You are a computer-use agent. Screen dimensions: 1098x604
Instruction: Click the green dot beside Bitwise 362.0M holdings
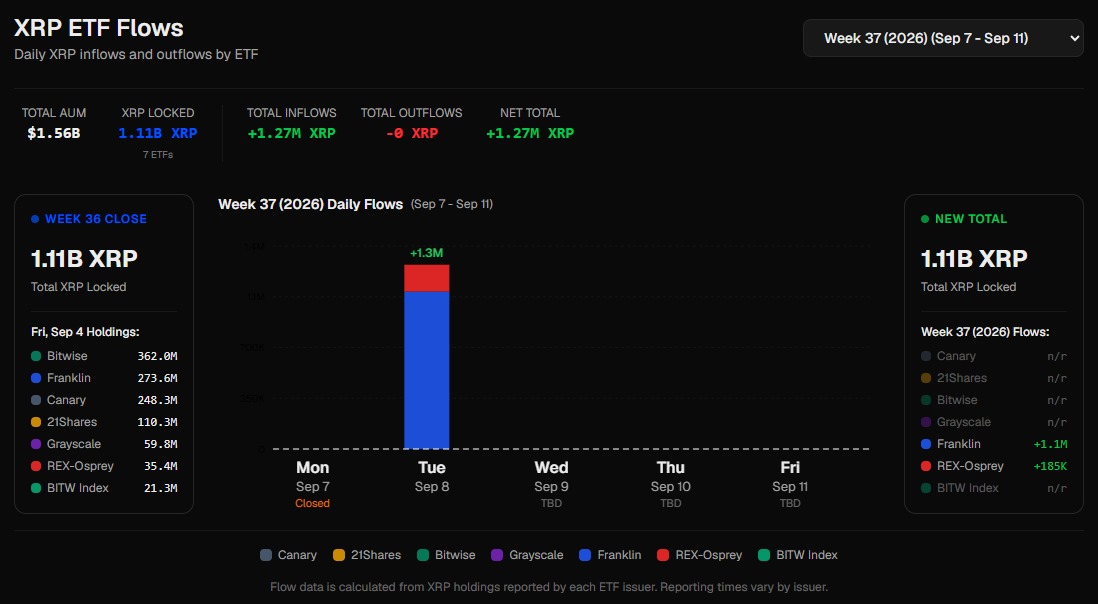point(36,356)
